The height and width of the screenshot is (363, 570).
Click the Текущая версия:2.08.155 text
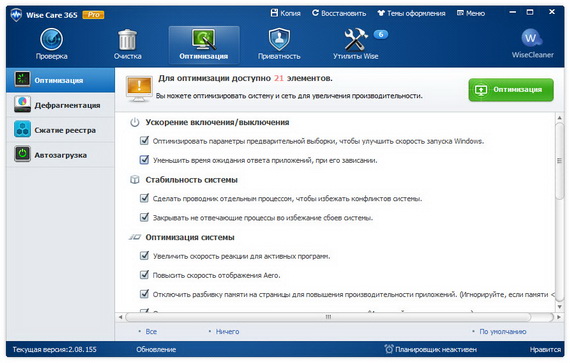coord(55,350)
